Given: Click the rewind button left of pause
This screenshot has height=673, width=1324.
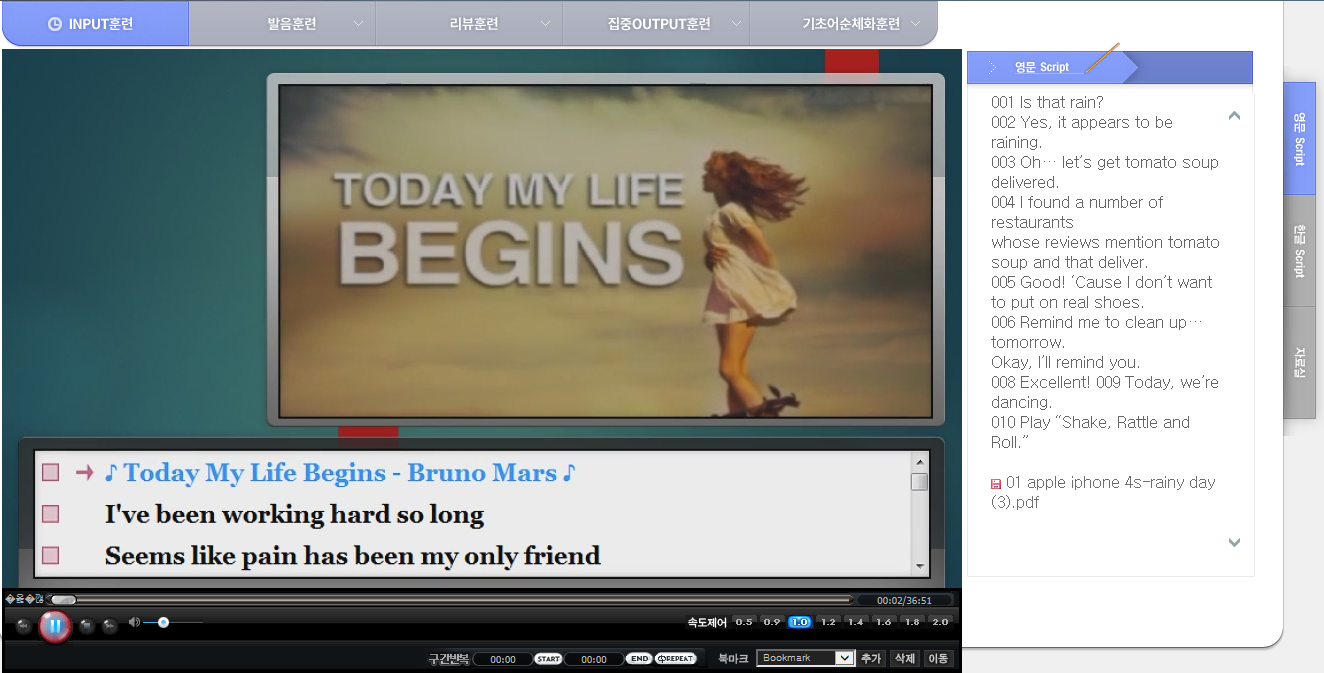Looking at the screenshot, I should 23,627.
